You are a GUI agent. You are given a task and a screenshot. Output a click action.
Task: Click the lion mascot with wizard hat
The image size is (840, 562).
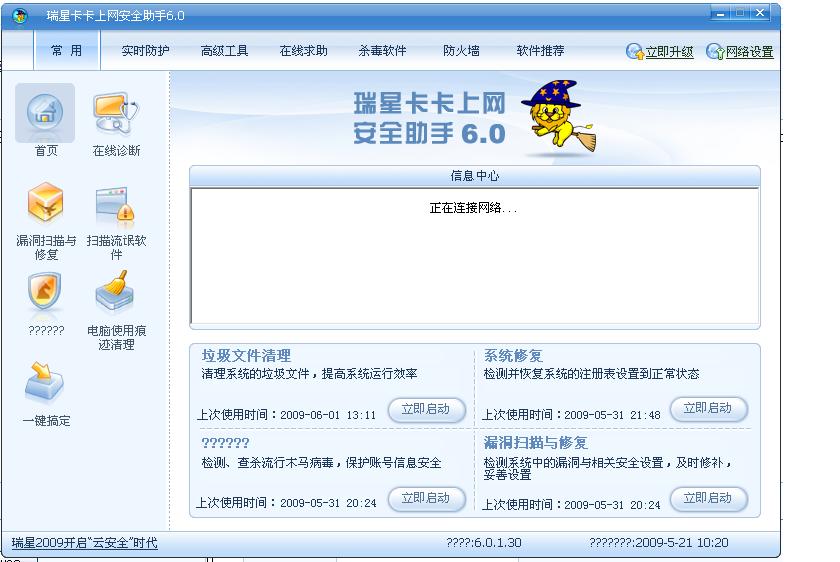(558, 117)
